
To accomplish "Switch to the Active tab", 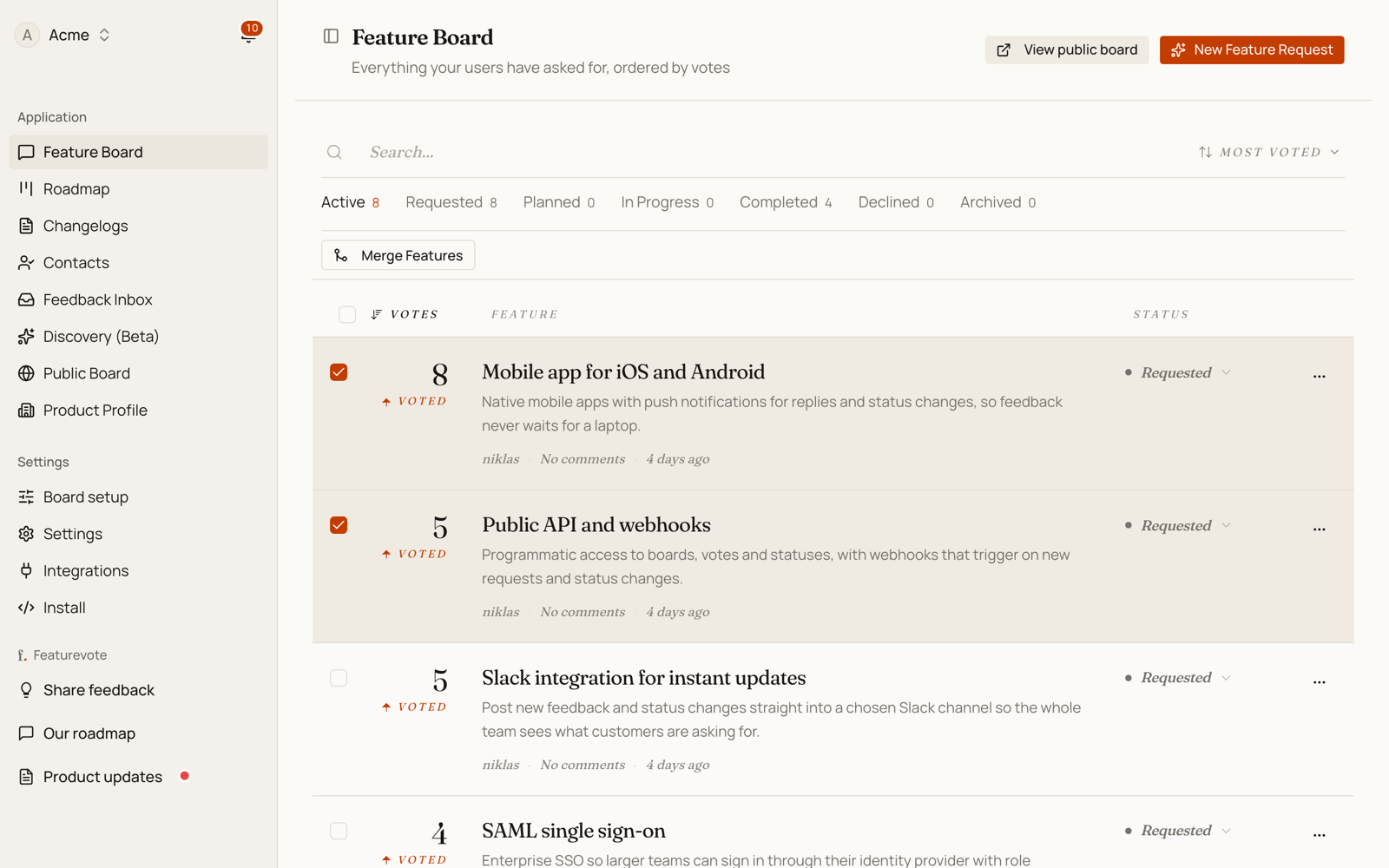I will tap(350, 202).
